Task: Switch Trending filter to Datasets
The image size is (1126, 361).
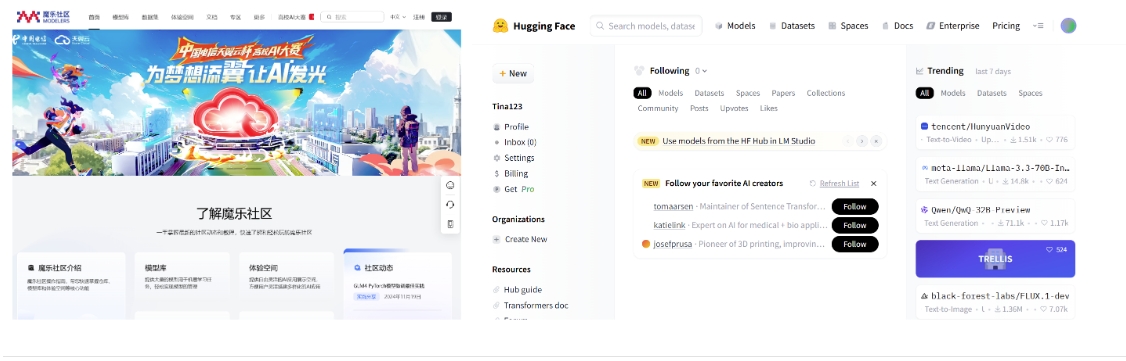Action: [992, 93]
